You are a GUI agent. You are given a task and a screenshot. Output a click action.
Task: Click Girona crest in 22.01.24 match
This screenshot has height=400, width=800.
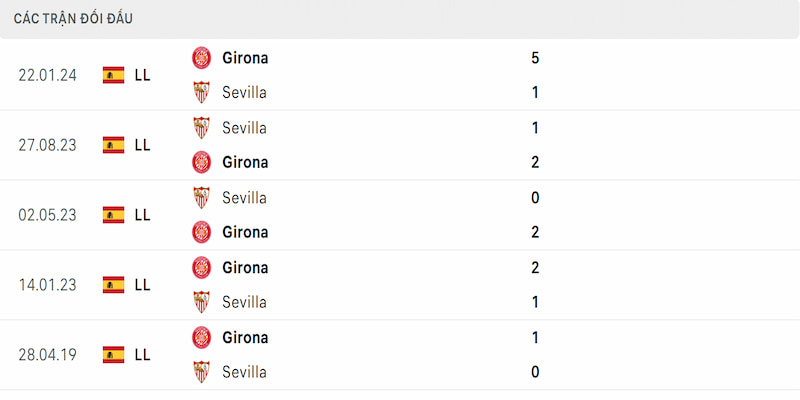coord(202,58)
